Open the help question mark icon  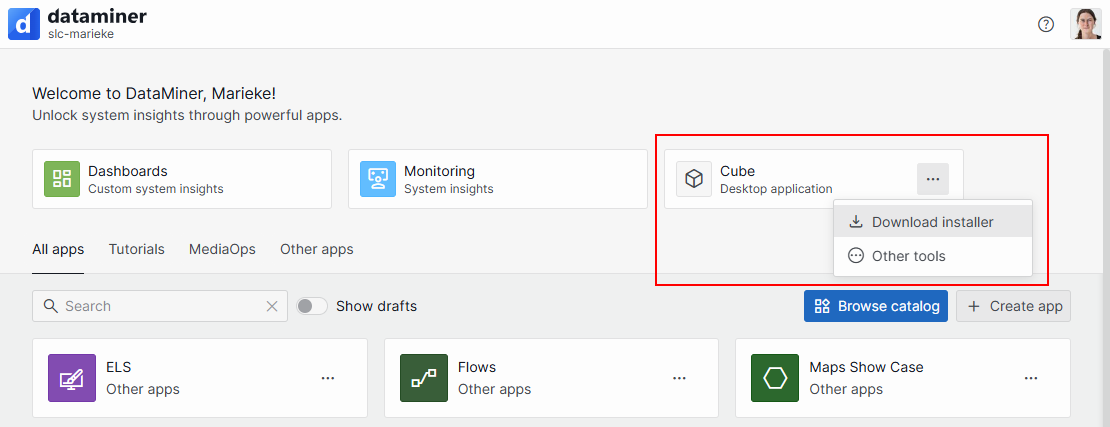[x=1046, y=24]
